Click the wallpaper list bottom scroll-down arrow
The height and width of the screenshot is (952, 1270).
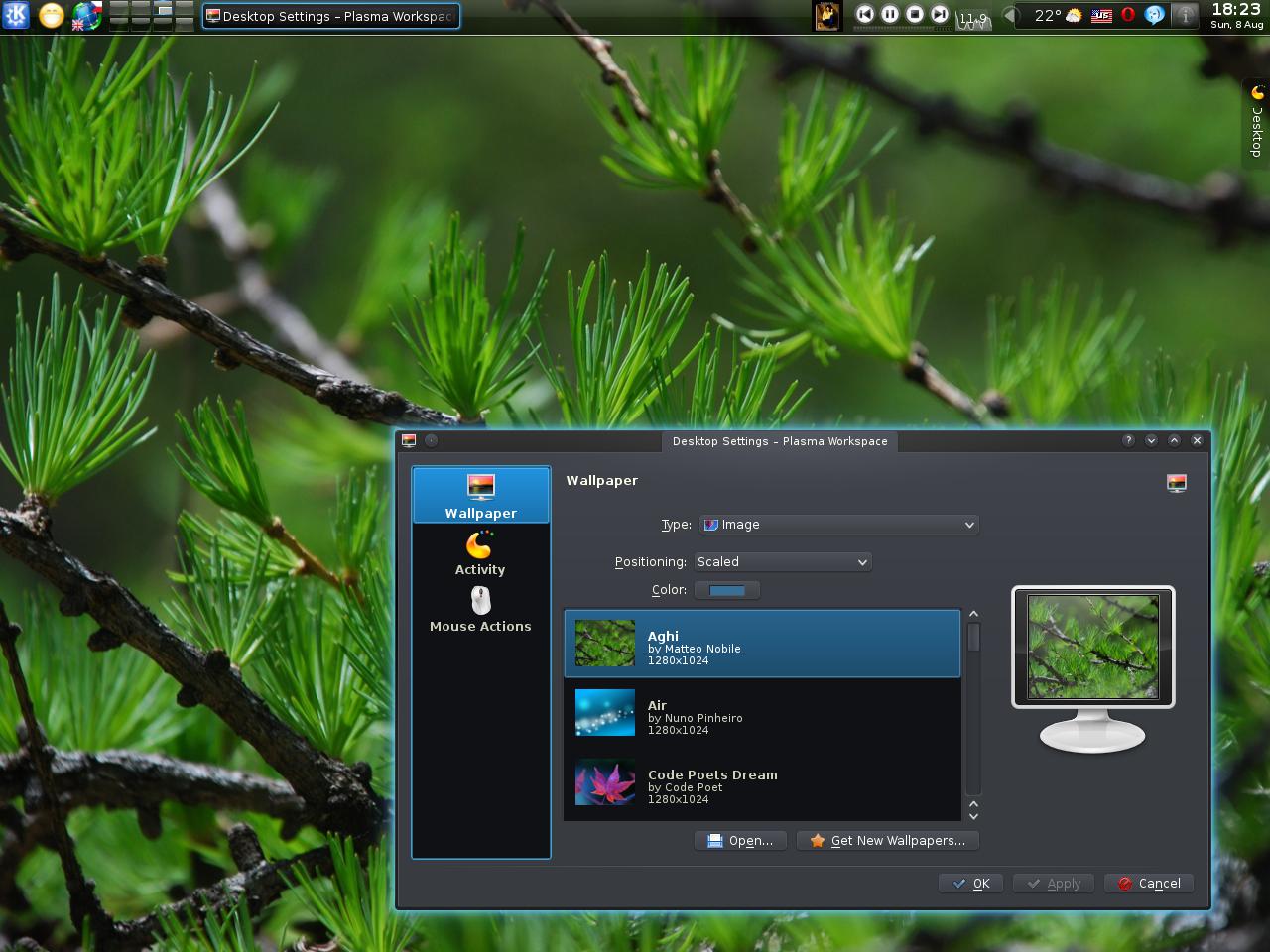(973, 816)
